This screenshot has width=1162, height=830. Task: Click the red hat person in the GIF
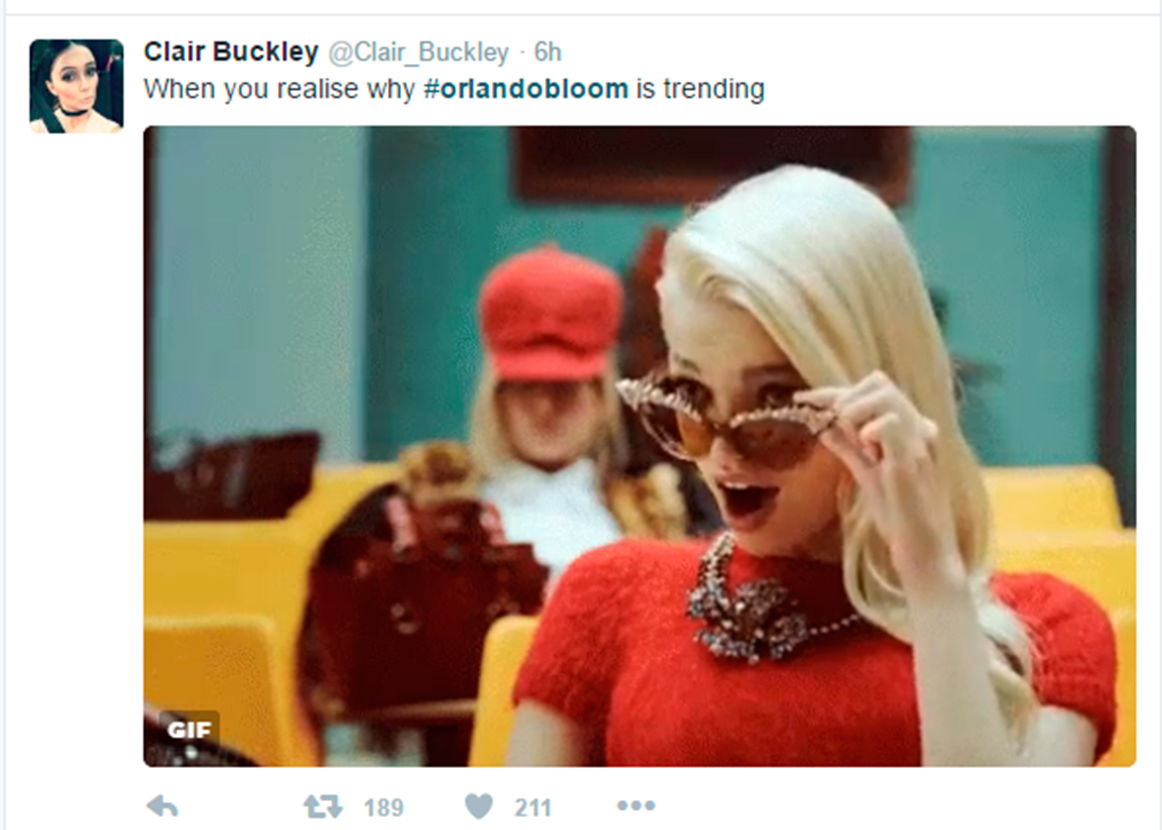pyautogui.click(x=550, y=385)
